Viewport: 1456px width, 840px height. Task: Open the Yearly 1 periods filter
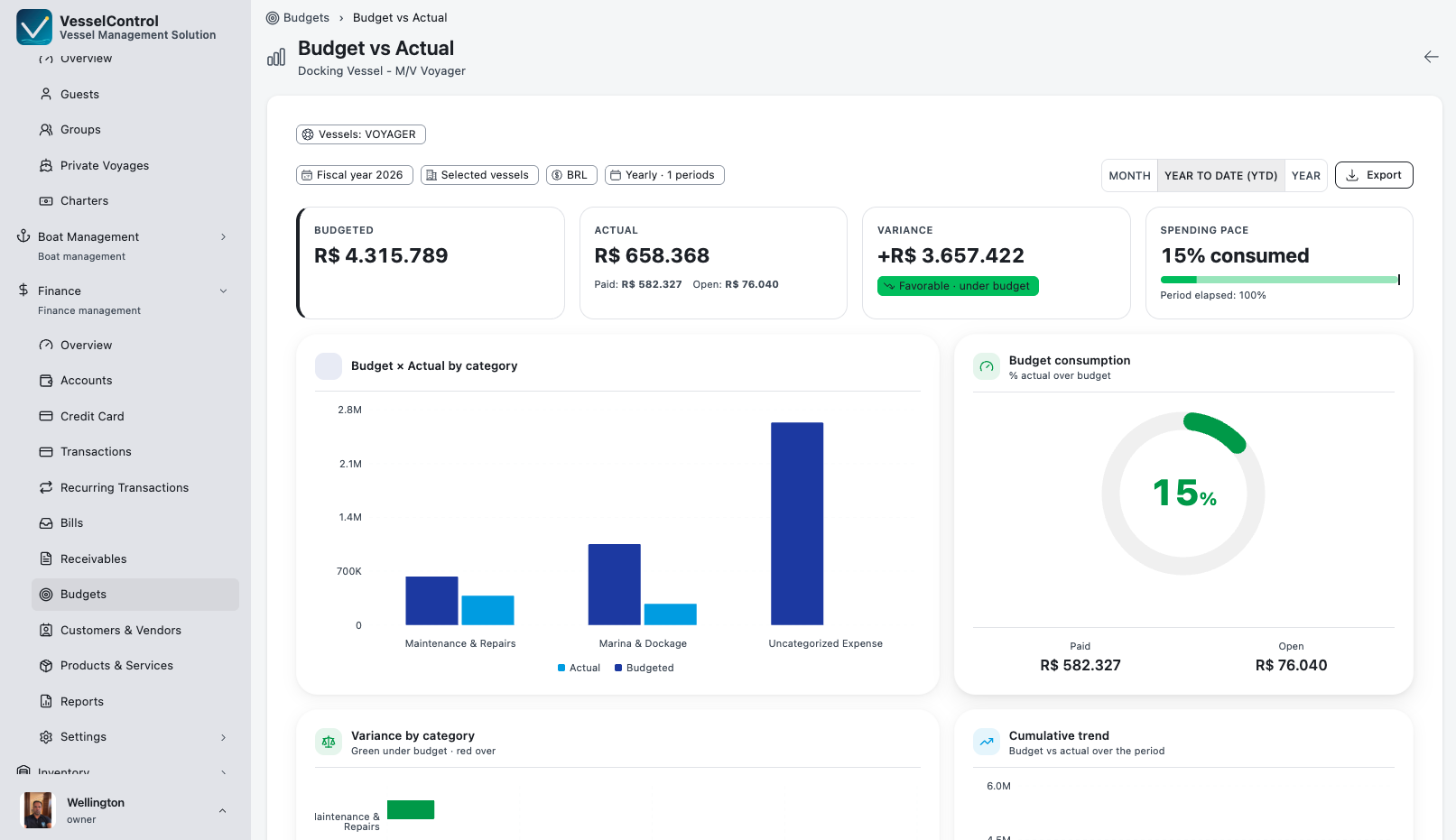[x=664, y=175]
